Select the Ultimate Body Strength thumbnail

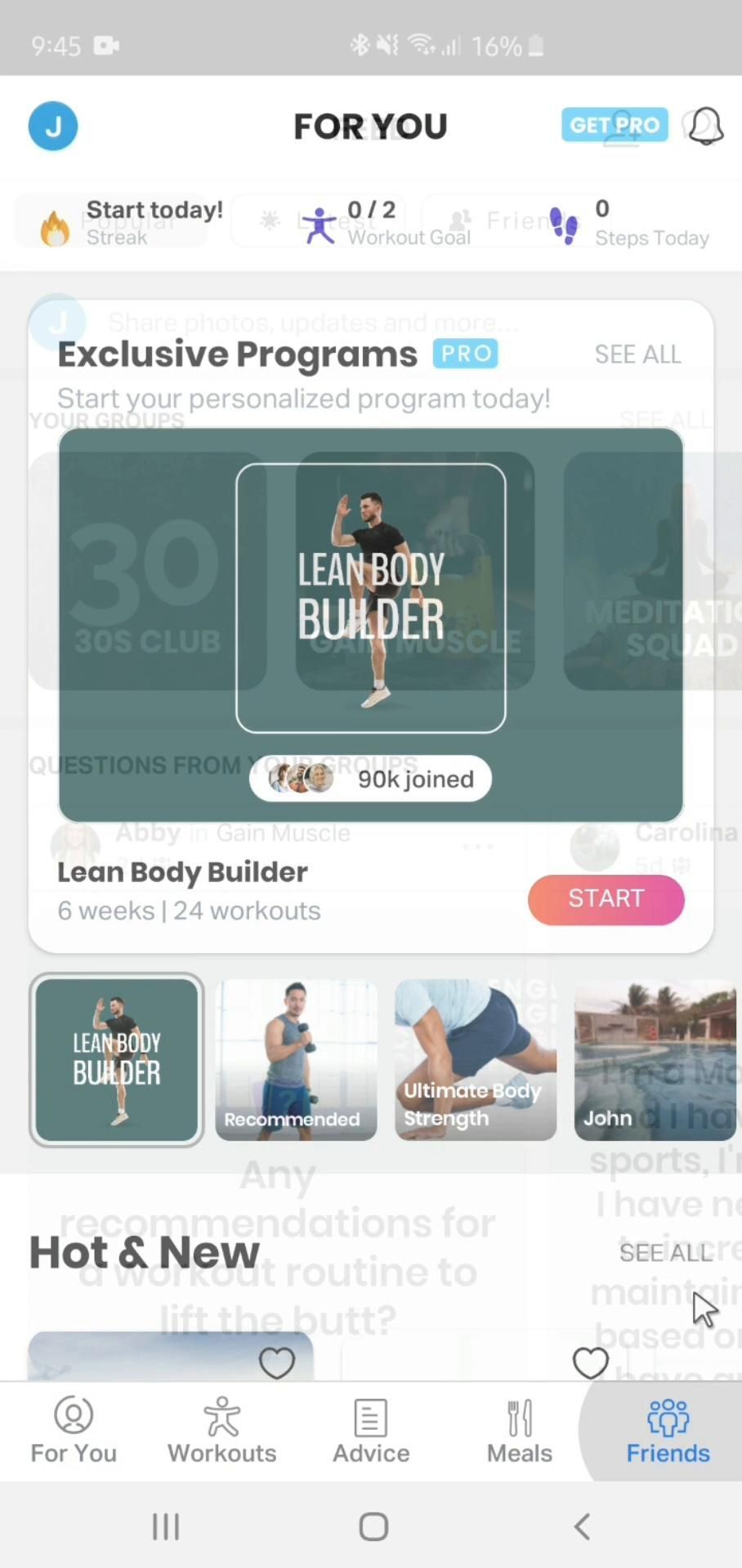(476, 1060)
